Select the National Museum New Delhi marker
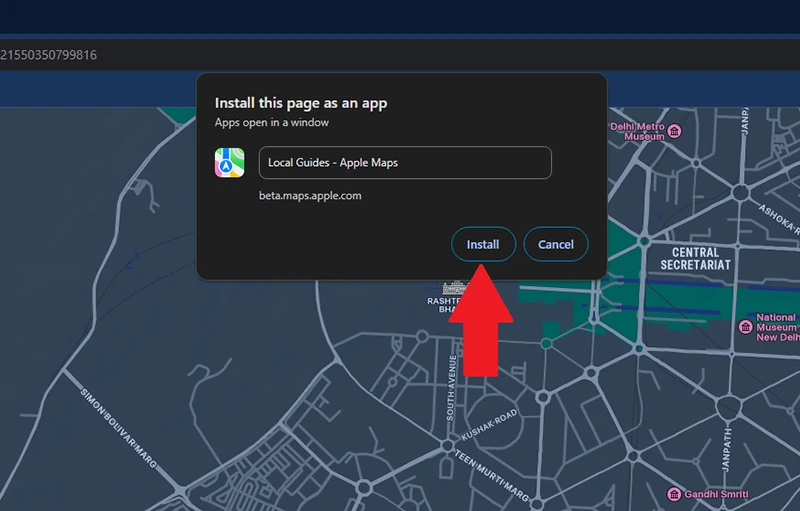Viewport: 800px width, 511px height. tap(745, 326)
